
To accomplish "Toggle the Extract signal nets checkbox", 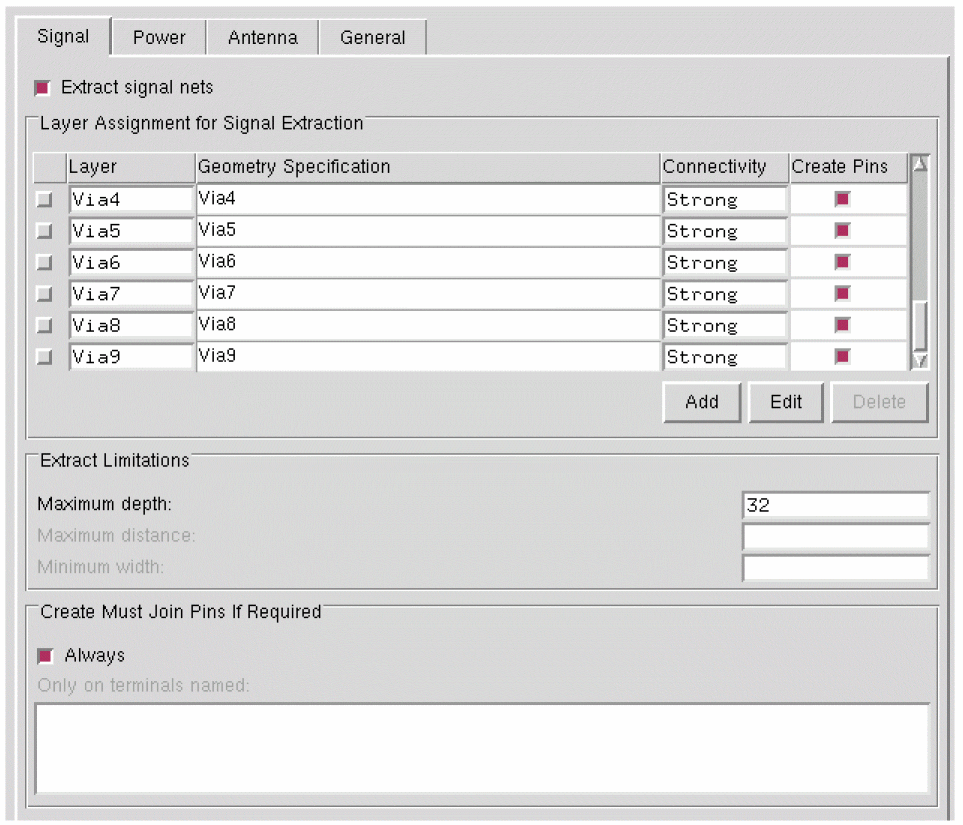I will pos(43,88).
